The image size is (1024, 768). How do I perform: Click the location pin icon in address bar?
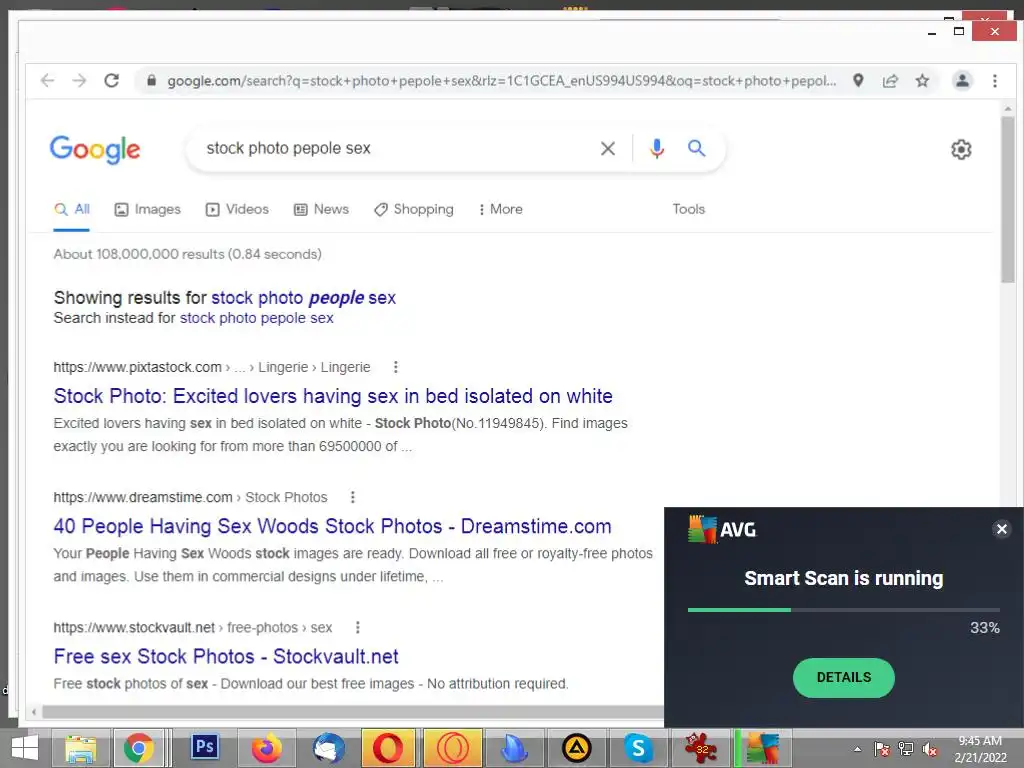[858, 80]
